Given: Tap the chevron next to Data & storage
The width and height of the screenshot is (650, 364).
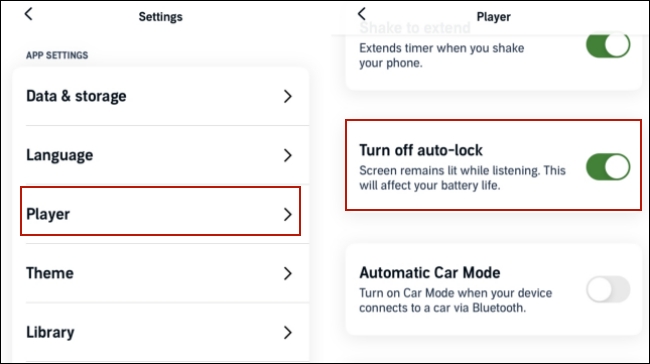Looking at the screenshot, I should tap(288, 97).
